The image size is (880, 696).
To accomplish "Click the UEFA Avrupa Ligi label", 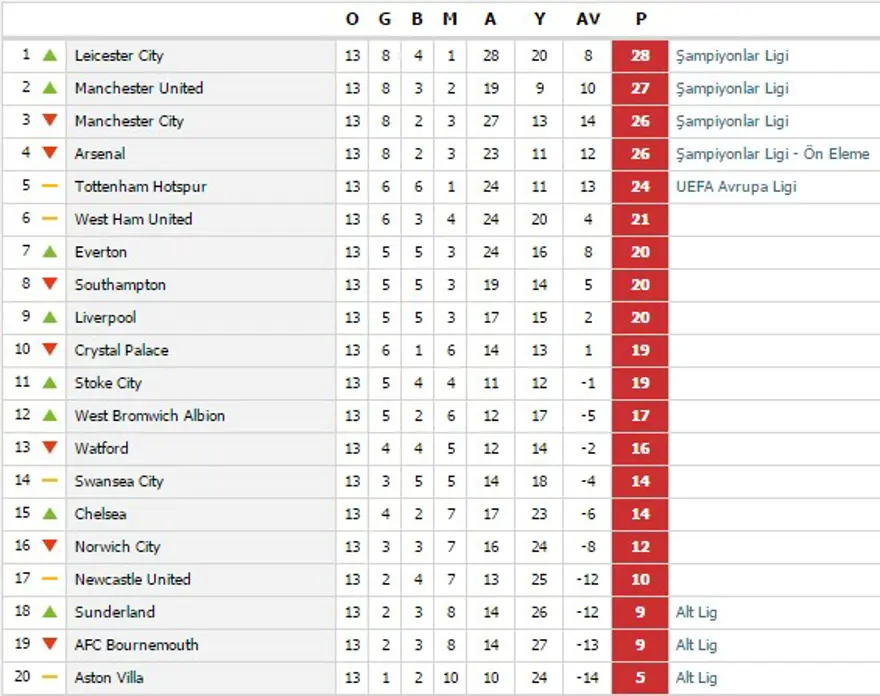I will [x=736, y=186].
